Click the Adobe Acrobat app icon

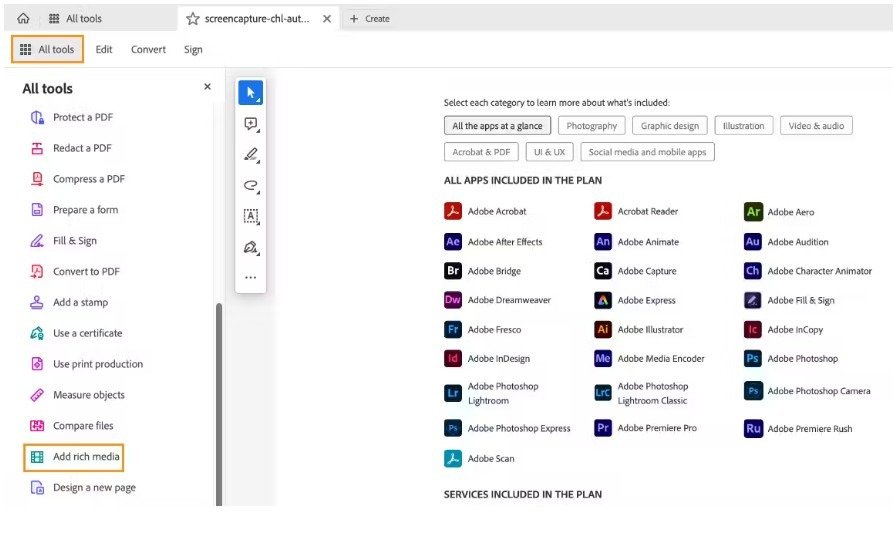pos(453,211)
